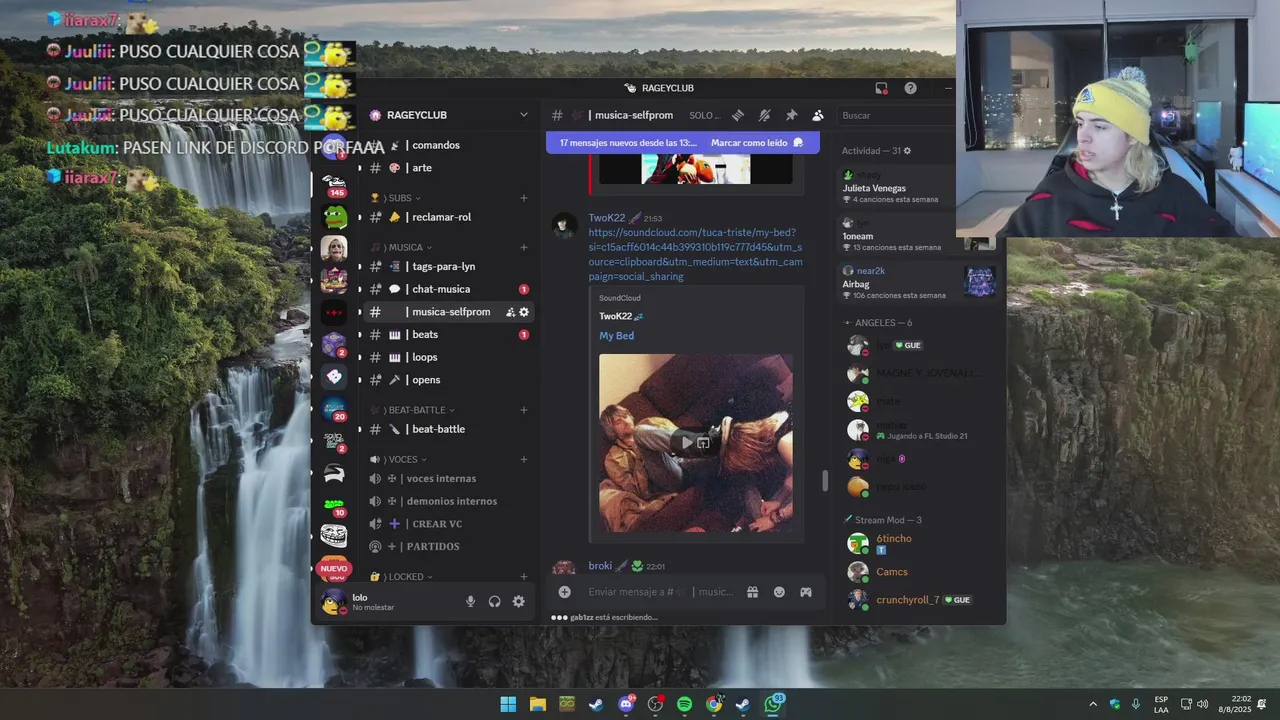
Task: Open Airbag activity card by near2k
Action: (918, 283)
